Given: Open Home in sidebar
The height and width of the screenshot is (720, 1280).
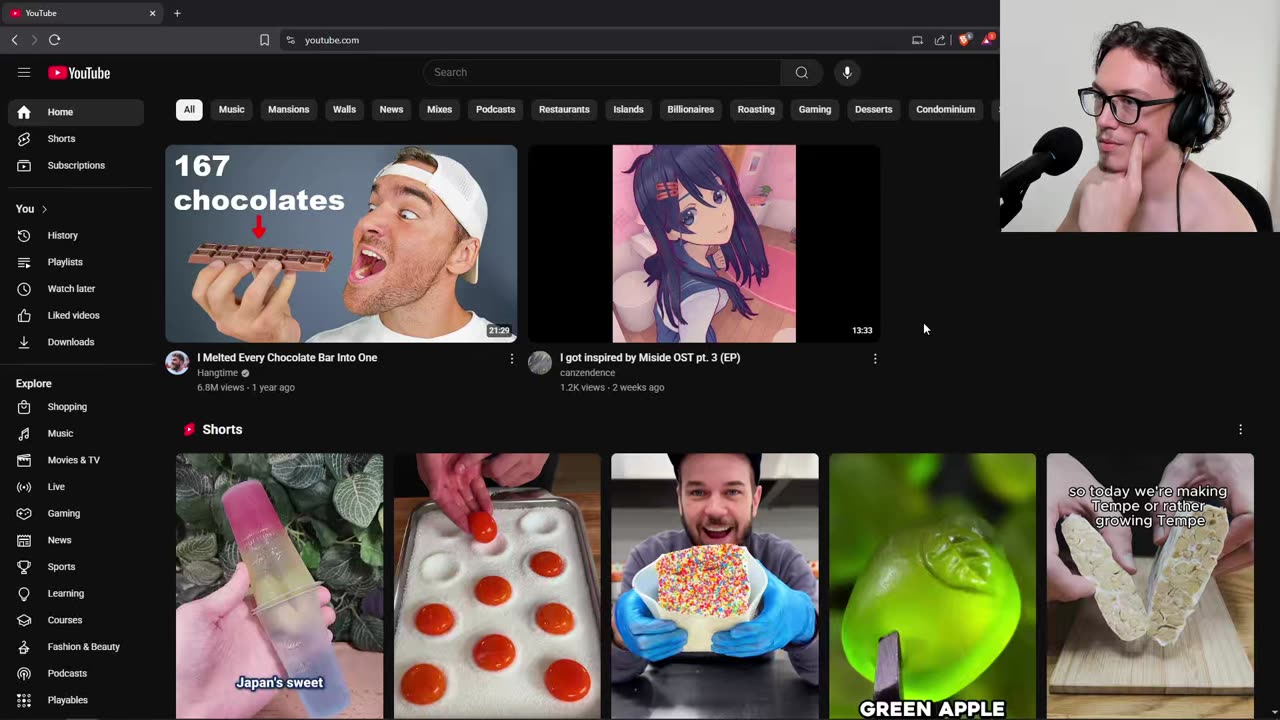Looking at the screenshot, I should point(76,112).
